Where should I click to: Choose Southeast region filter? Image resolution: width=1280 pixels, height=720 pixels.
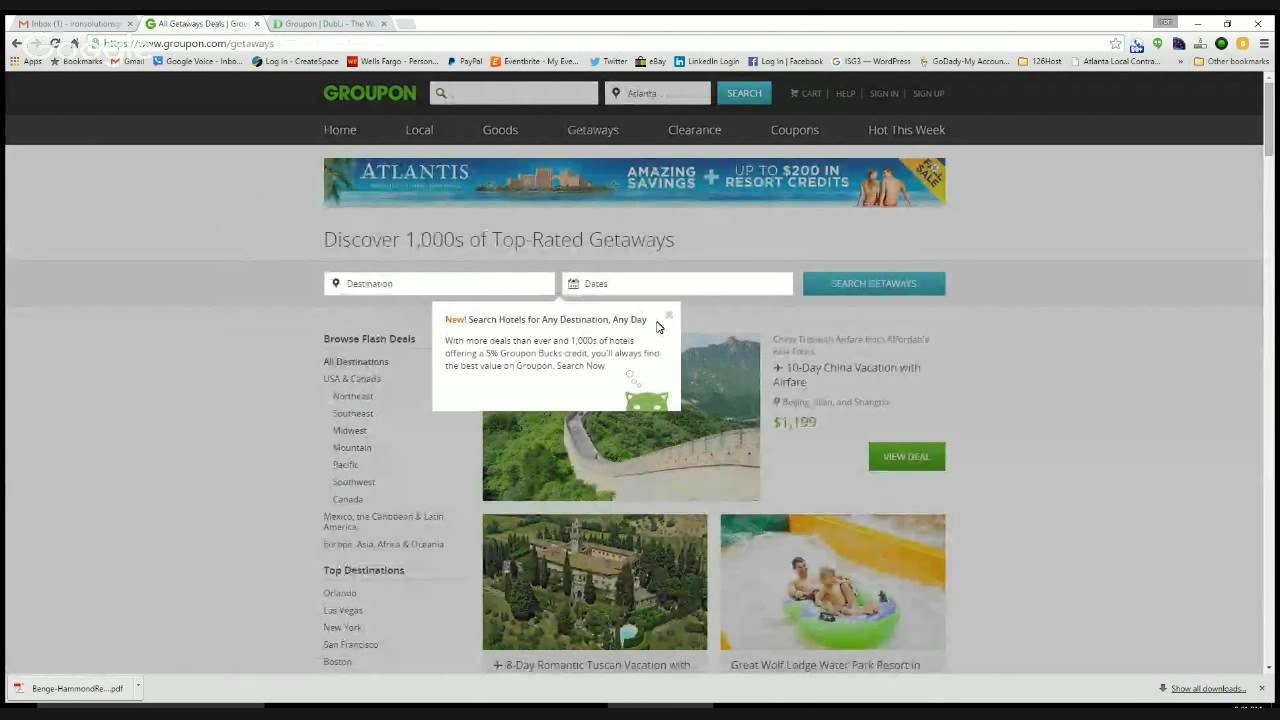click(353, 413)
